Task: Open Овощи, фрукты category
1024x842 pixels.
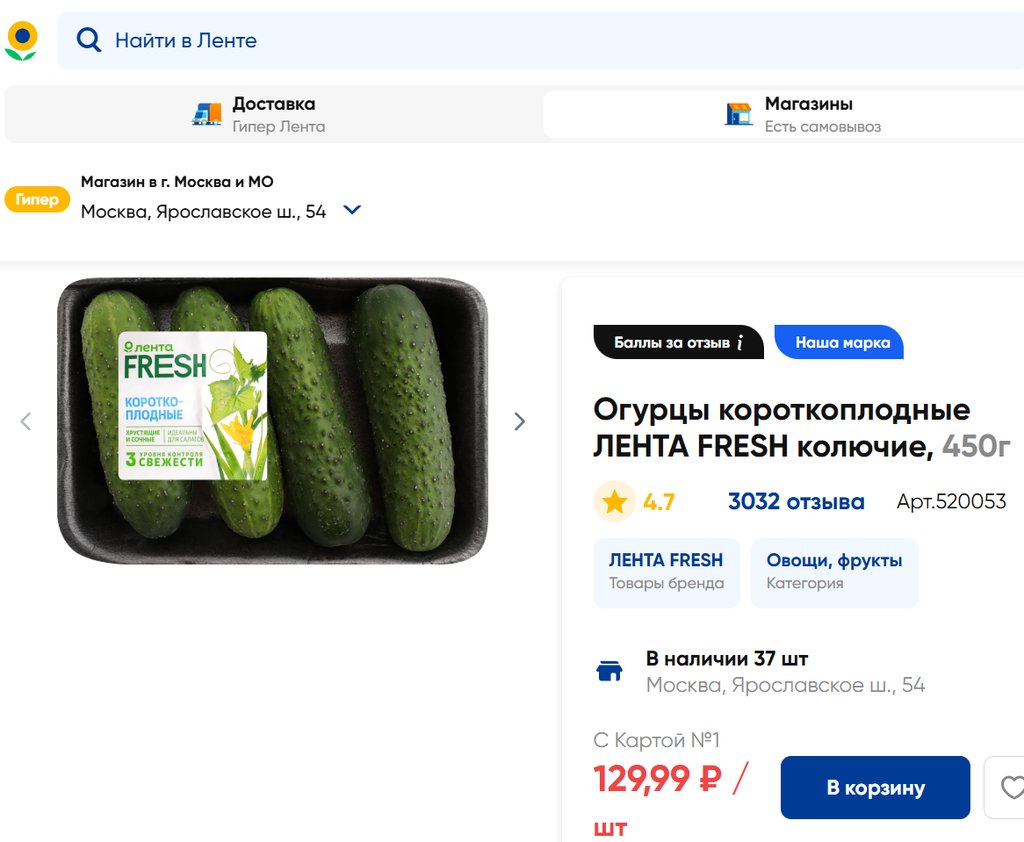Action: pos(834,572)
